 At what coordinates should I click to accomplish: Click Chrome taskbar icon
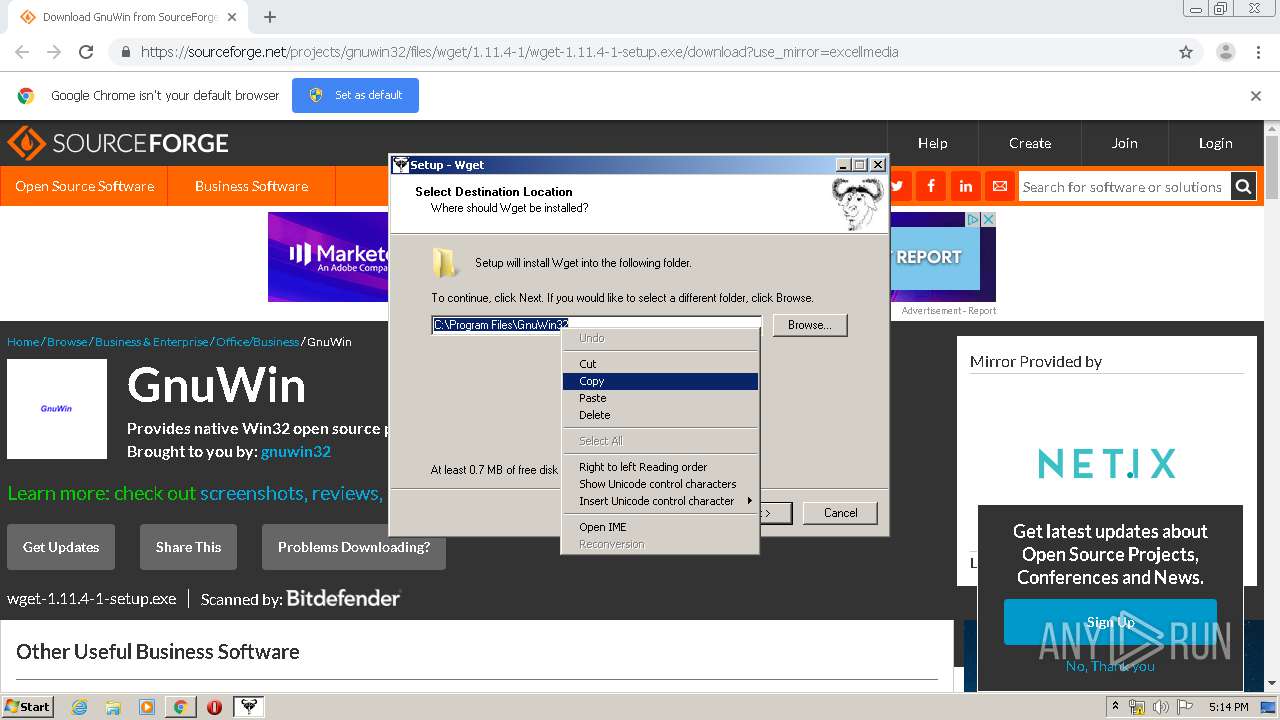180,707
